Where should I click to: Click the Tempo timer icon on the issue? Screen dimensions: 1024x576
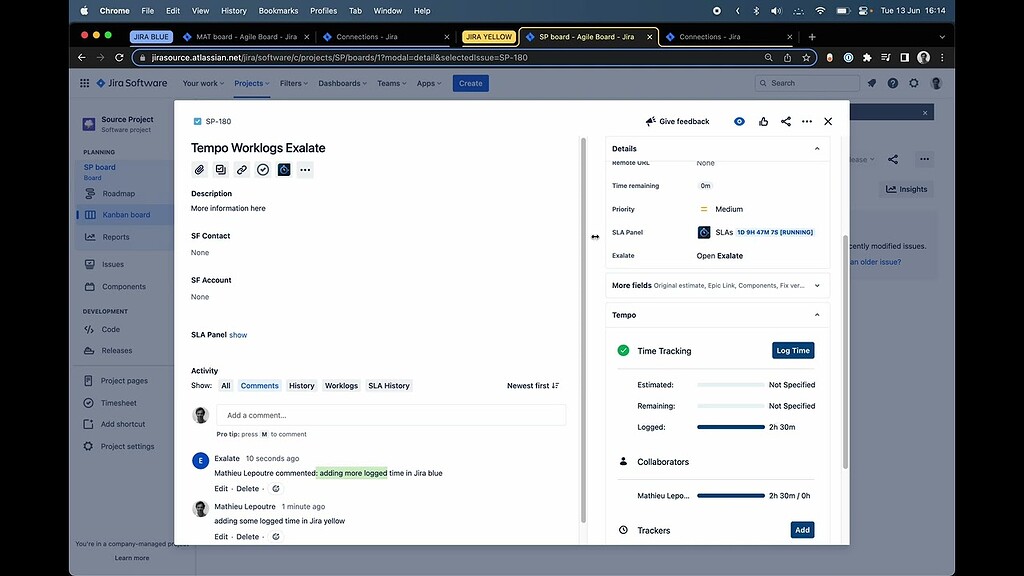click(283, 170)
